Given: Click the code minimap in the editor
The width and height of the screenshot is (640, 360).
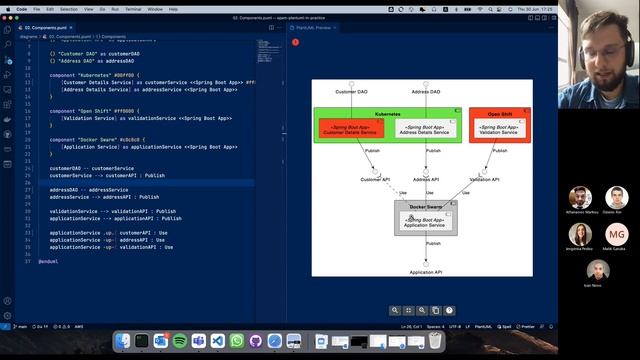Looking at the screenshot, I should pyautogui.click(x=268, y=51).
